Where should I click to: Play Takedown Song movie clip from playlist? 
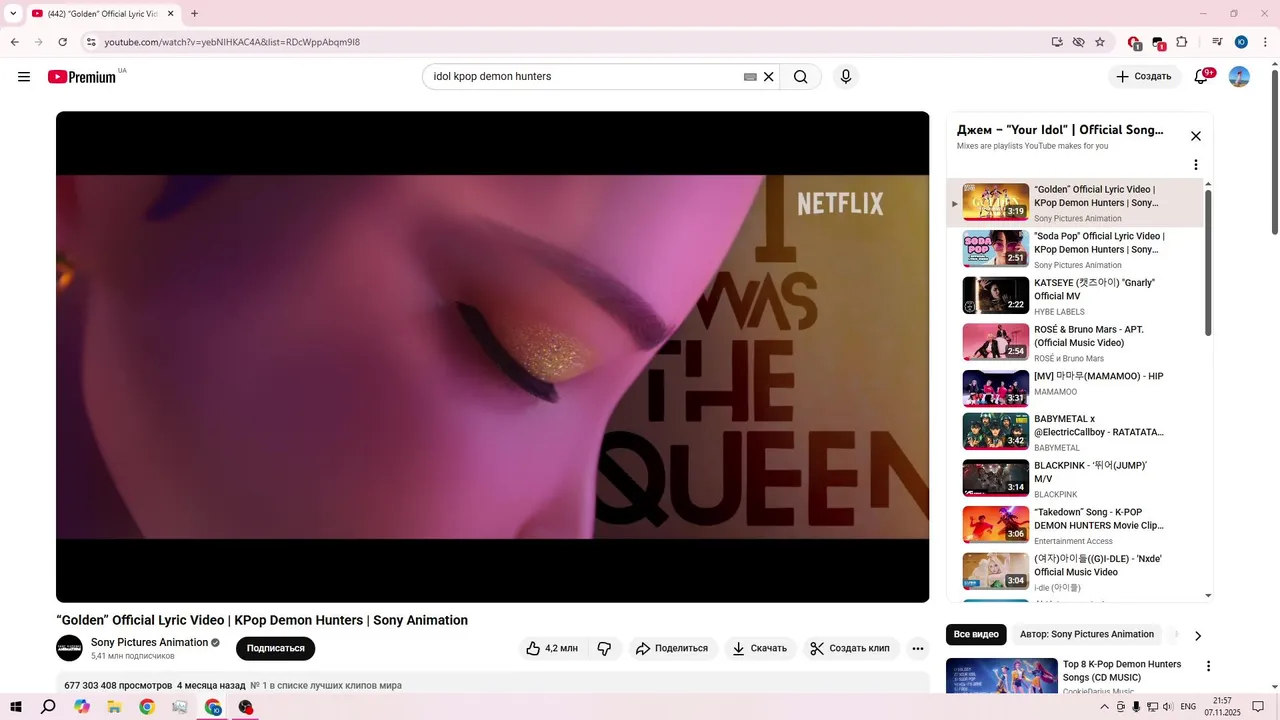[1075, 525]
